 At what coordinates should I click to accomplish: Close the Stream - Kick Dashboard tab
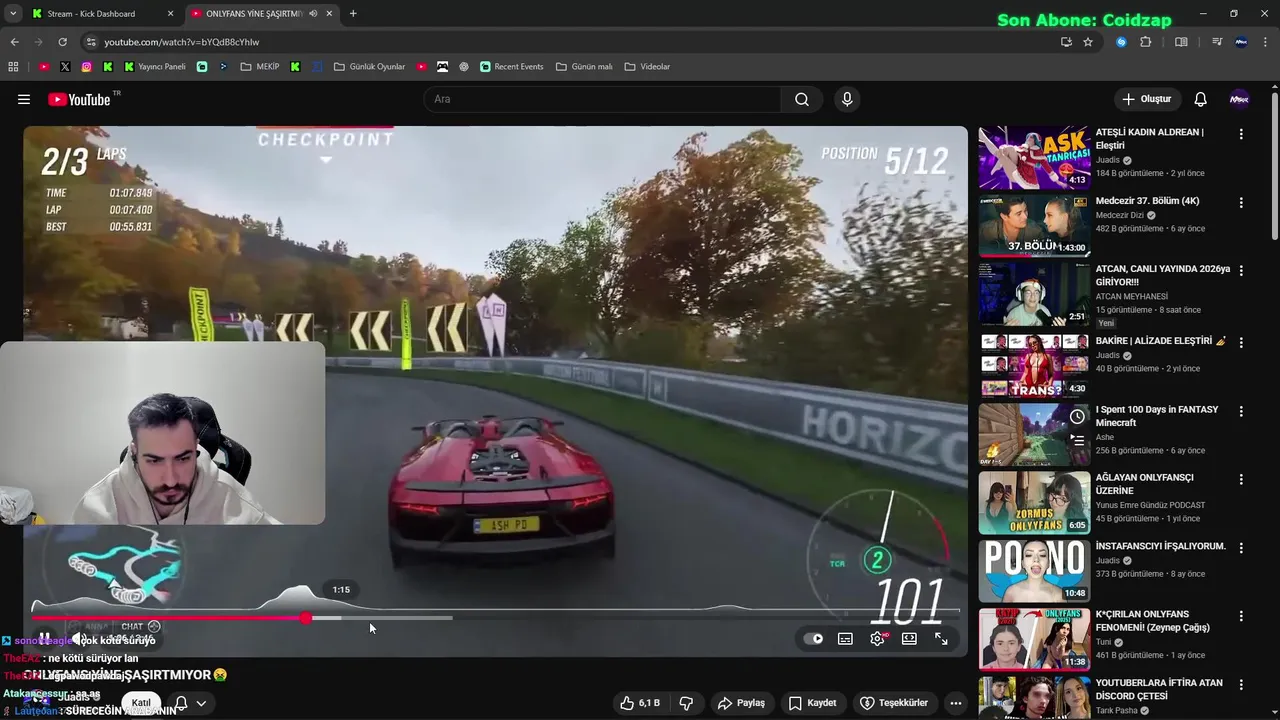170,14
